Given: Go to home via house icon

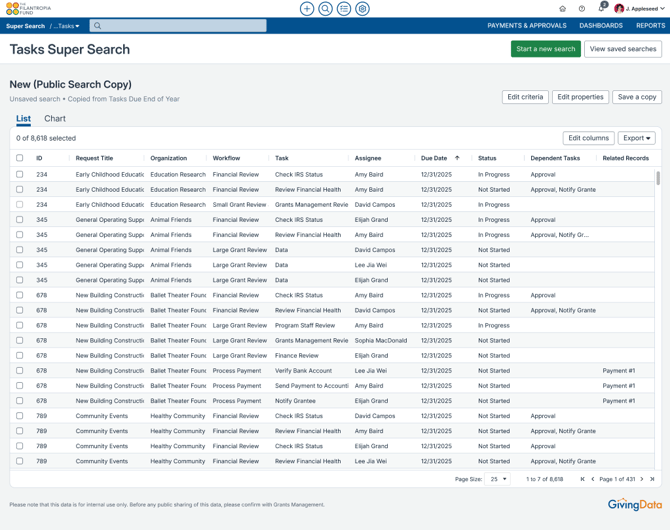Looking at the screenshot, I should (562, 9).
